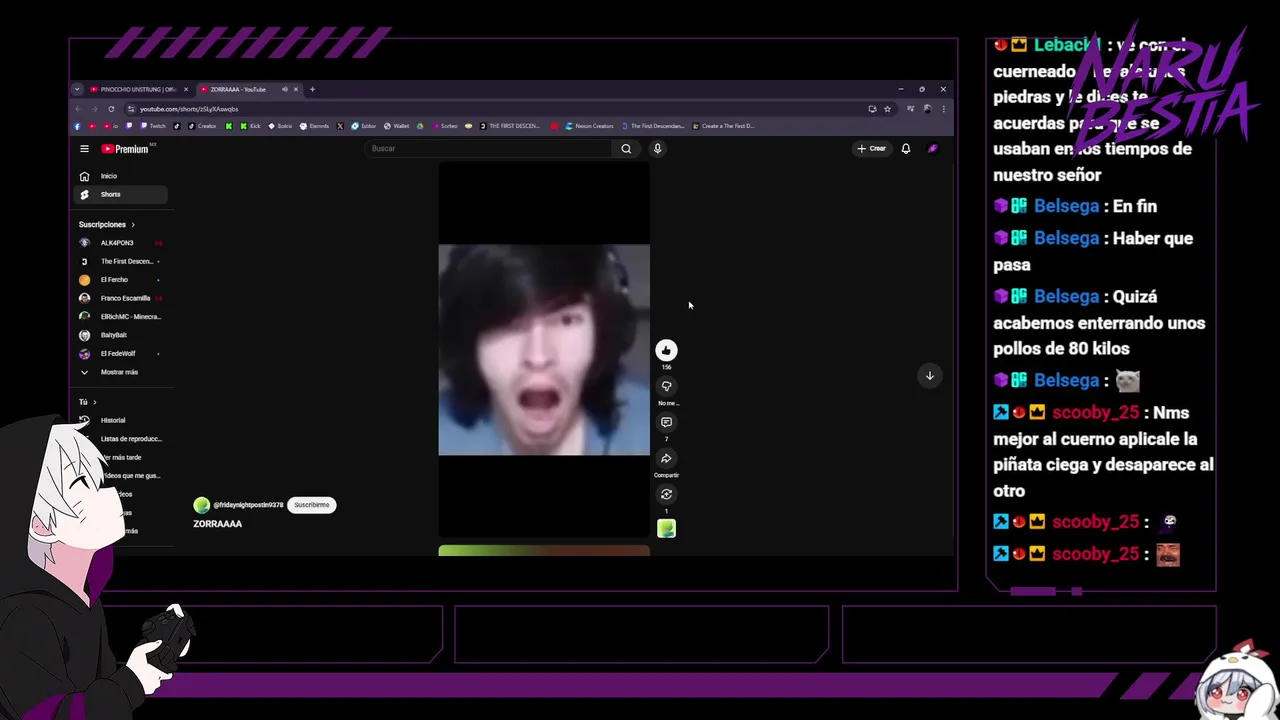Open site information icon in address bar
Screen dimensions: 1280x720
[x=131, y=109]
